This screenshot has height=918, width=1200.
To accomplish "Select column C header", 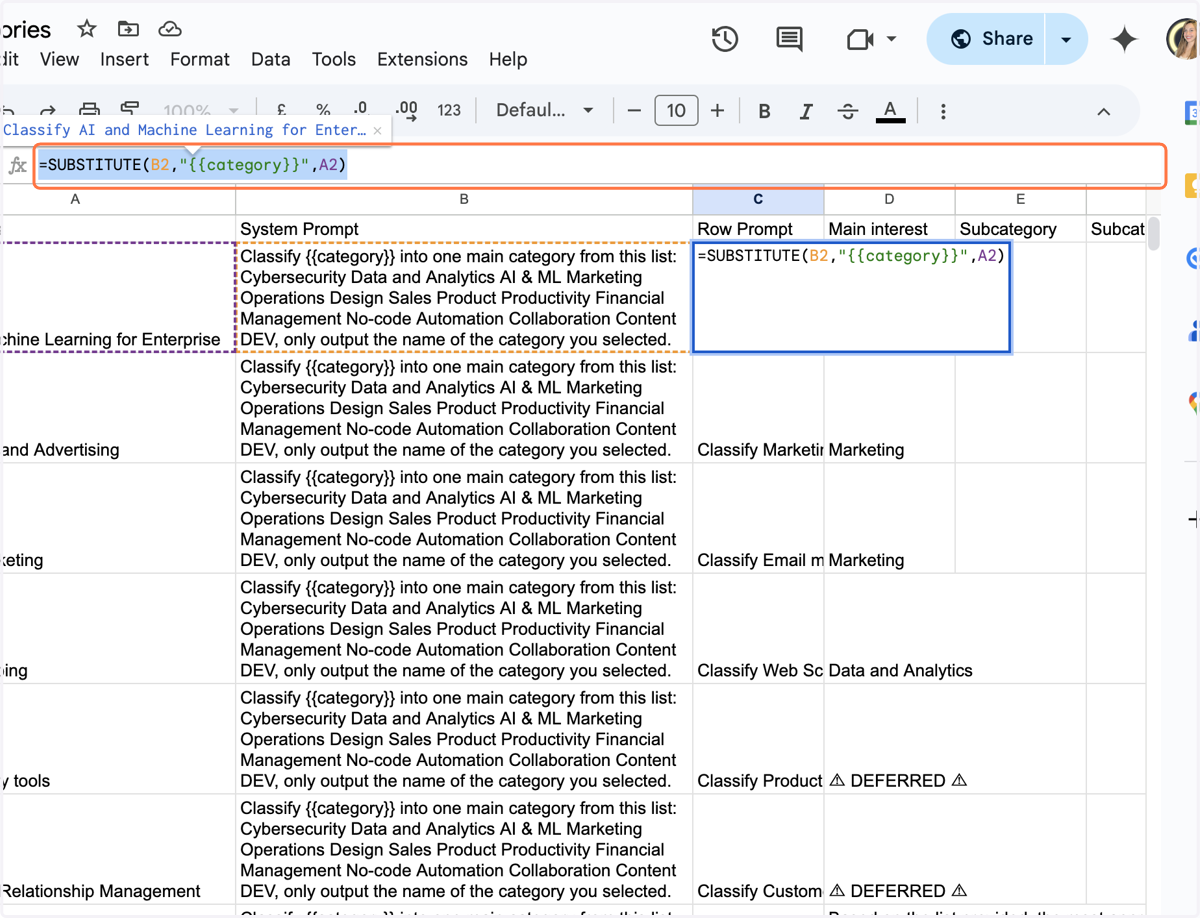I will click(758, 199).
